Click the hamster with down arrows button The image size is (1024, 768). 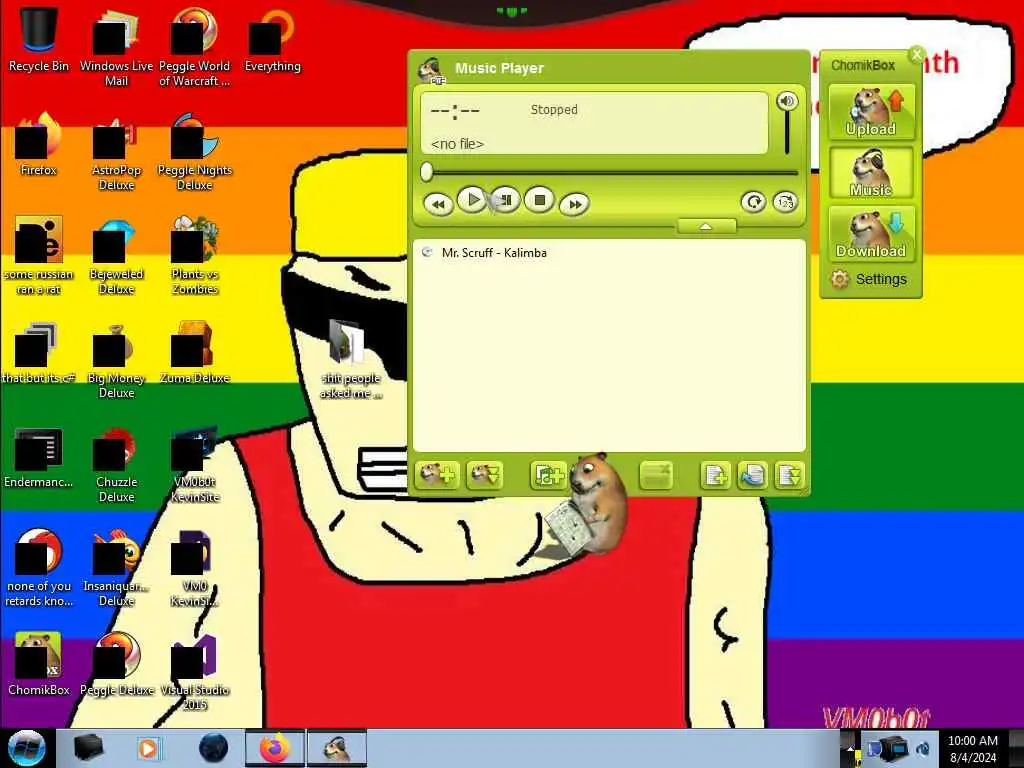point(485,475)
